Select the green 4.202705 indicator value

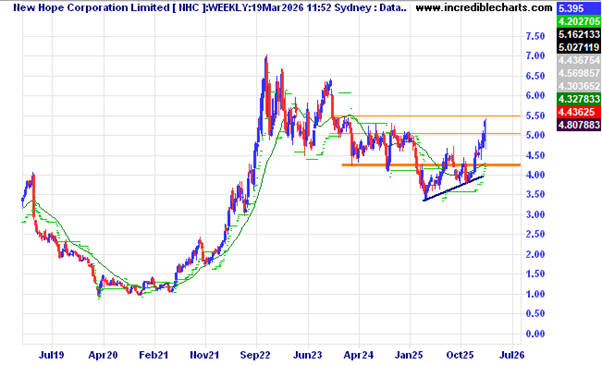[579, 21]
